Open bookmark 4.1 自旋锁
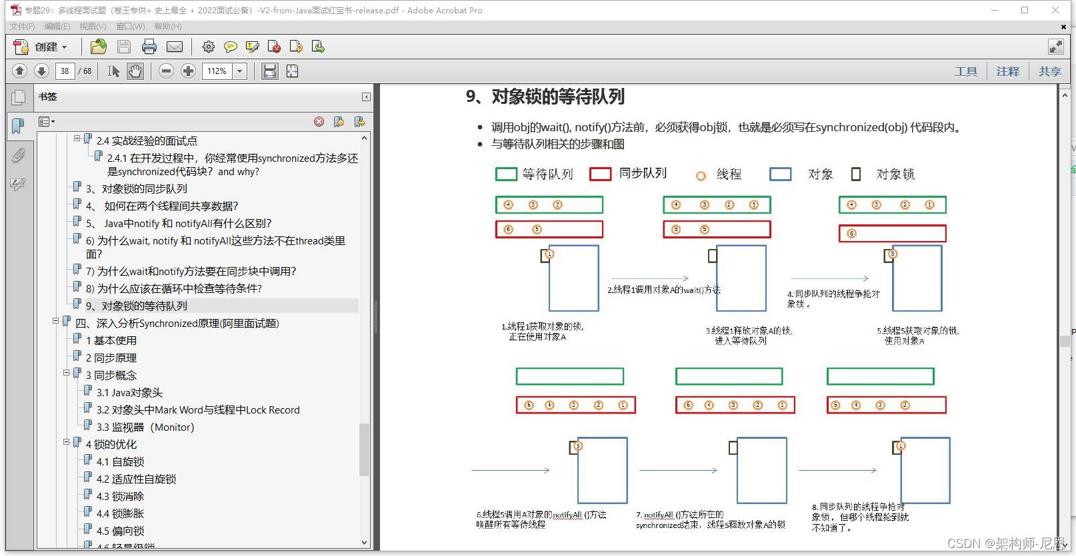The width and height of the screenshot is (1076, 556). [x=120, y=462]
